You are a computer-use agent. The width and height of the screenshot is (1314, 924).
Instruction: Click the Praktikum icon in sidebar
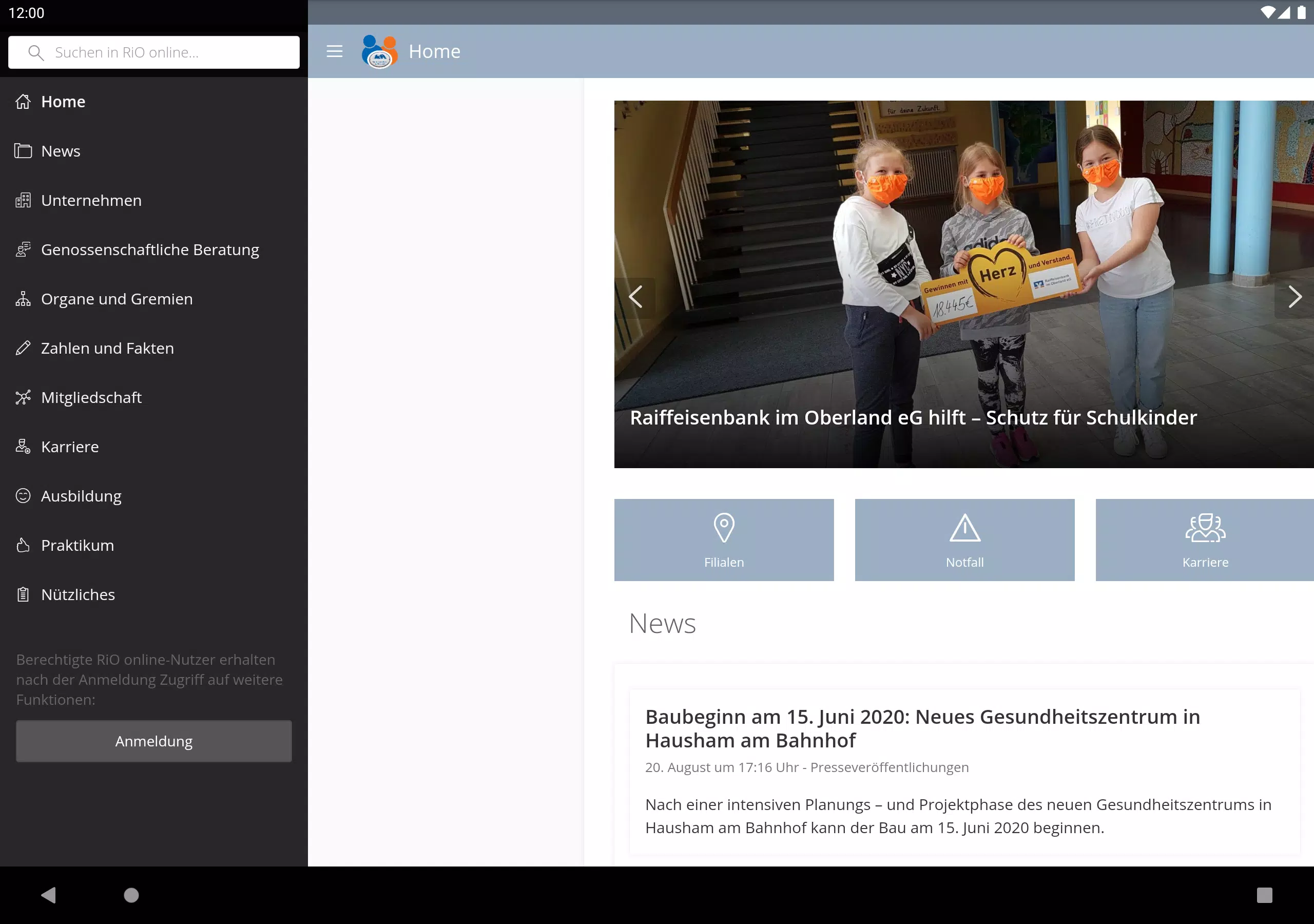pyautogui.click(x=23, y=545)
